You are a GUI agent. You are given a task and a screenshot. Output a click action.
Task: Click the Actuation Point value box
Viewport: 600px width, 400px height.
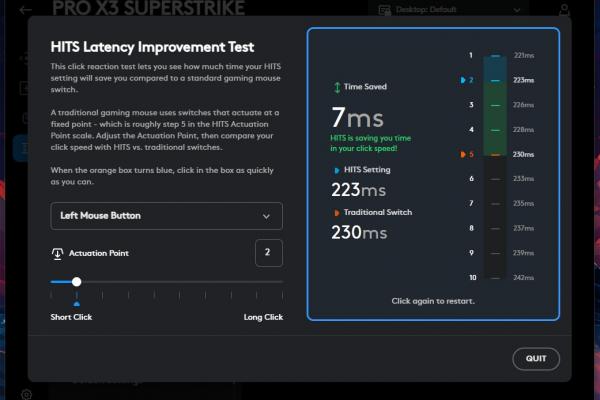coord(269,253)
